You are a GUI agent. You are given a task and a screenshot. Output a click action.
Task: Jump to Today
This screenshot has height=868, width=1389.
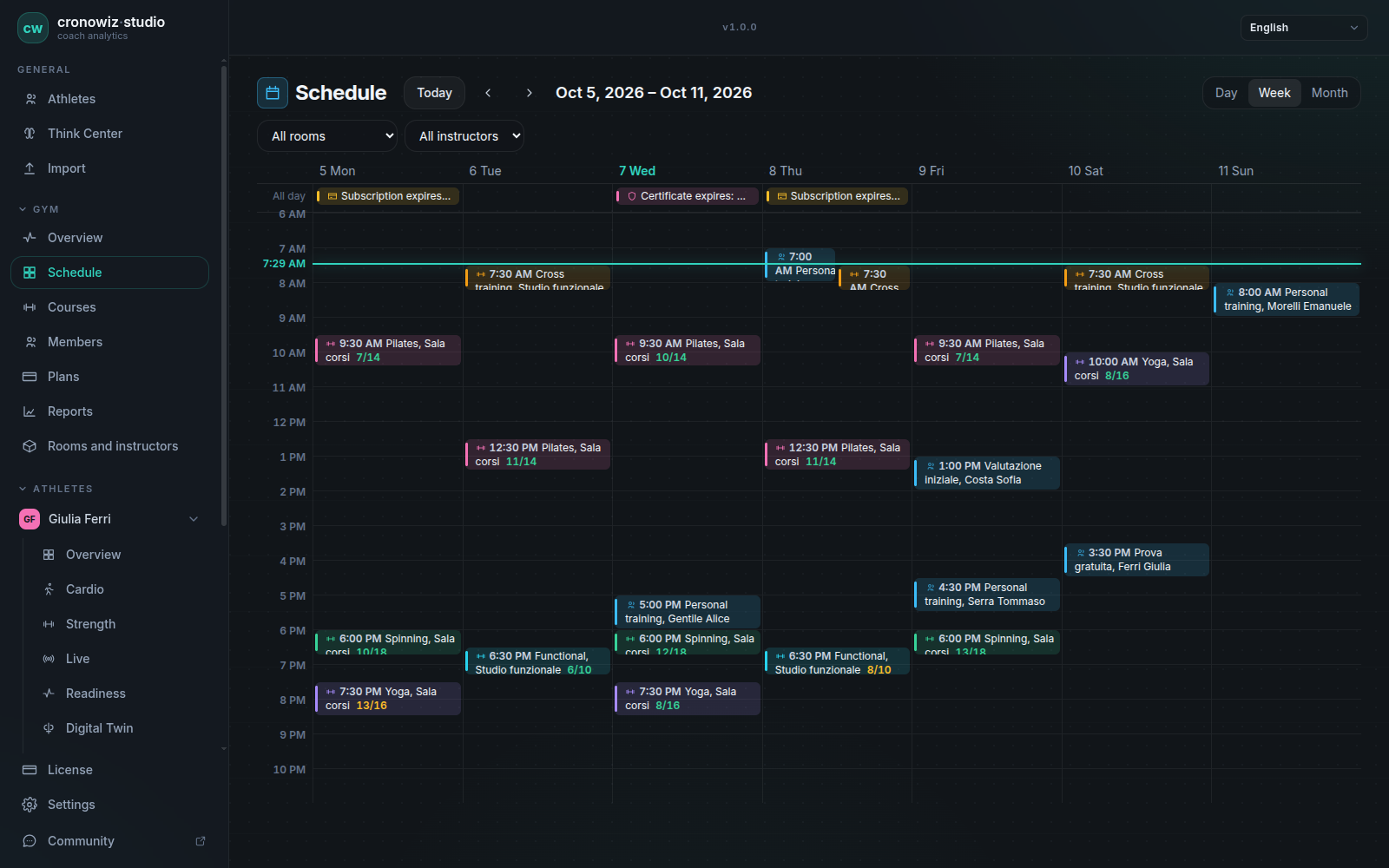pyautogui.click(x=434, y=93)
